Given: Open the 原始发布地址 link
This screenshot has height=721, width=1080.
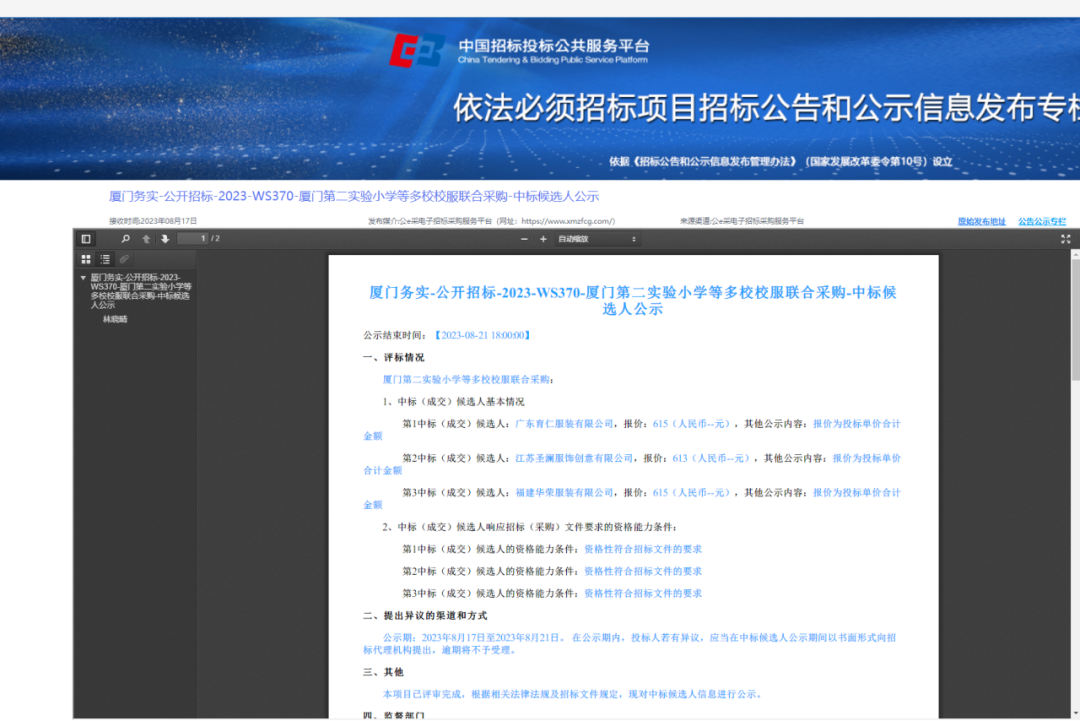Looking at the screenshot, I should coord(982,222).
